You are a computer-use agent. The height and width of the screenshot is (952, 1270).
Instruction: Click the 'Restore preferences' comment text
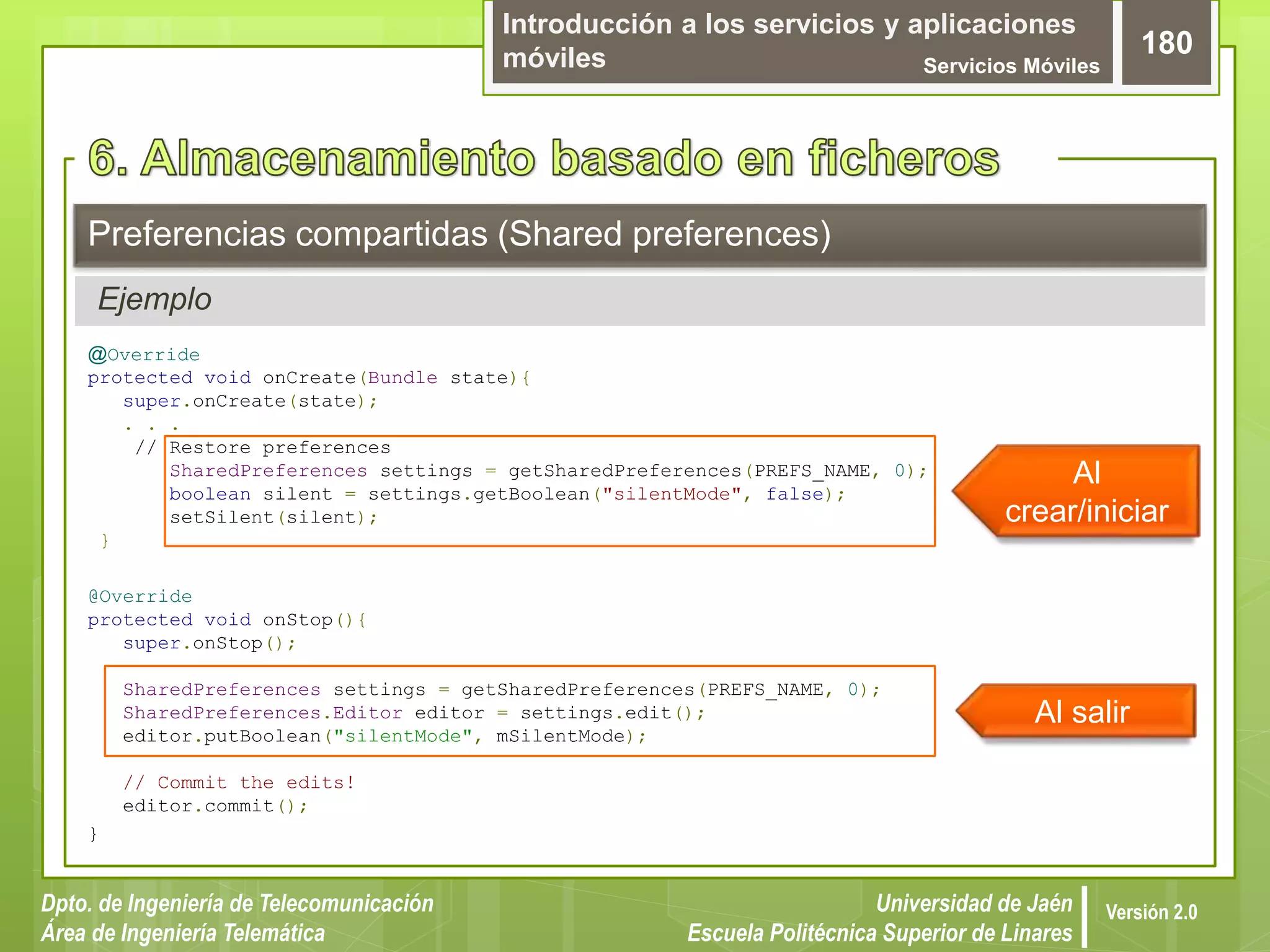point(280,447)
